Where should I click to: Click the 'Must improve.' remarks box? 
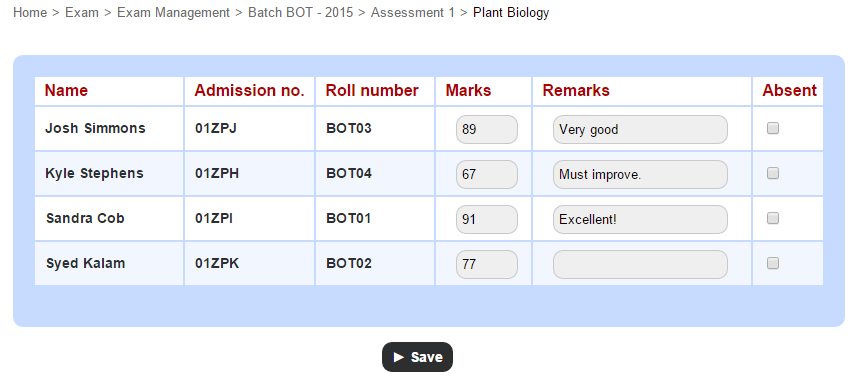click(x=640, y=175)
